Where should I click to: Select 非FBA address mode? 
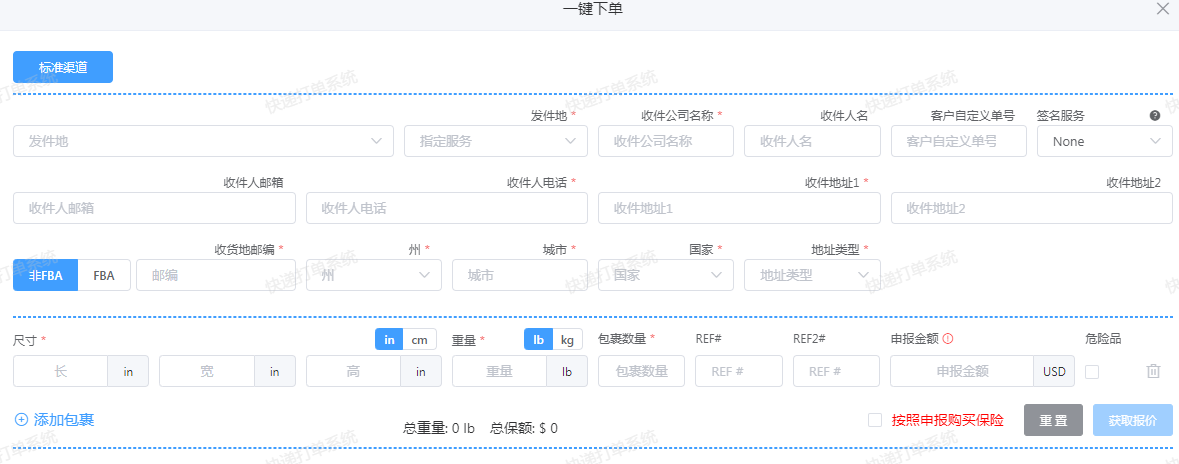[x=45, y=275]
